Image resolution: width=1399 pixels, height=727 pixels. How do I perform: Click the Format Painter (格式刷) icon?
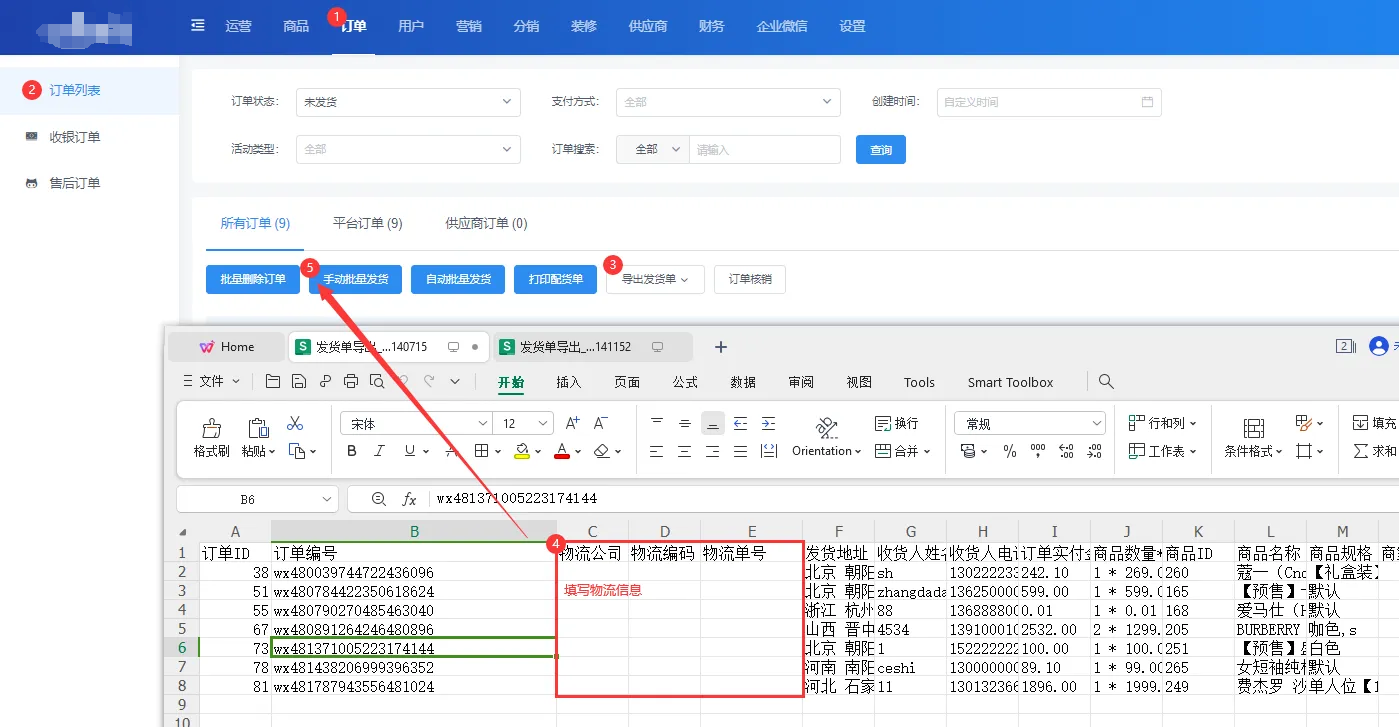click(212, 428)
